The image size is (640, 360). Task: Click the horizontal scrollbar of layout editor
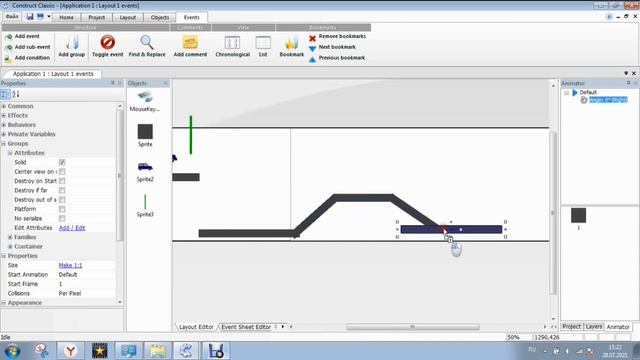pos(413,327)
